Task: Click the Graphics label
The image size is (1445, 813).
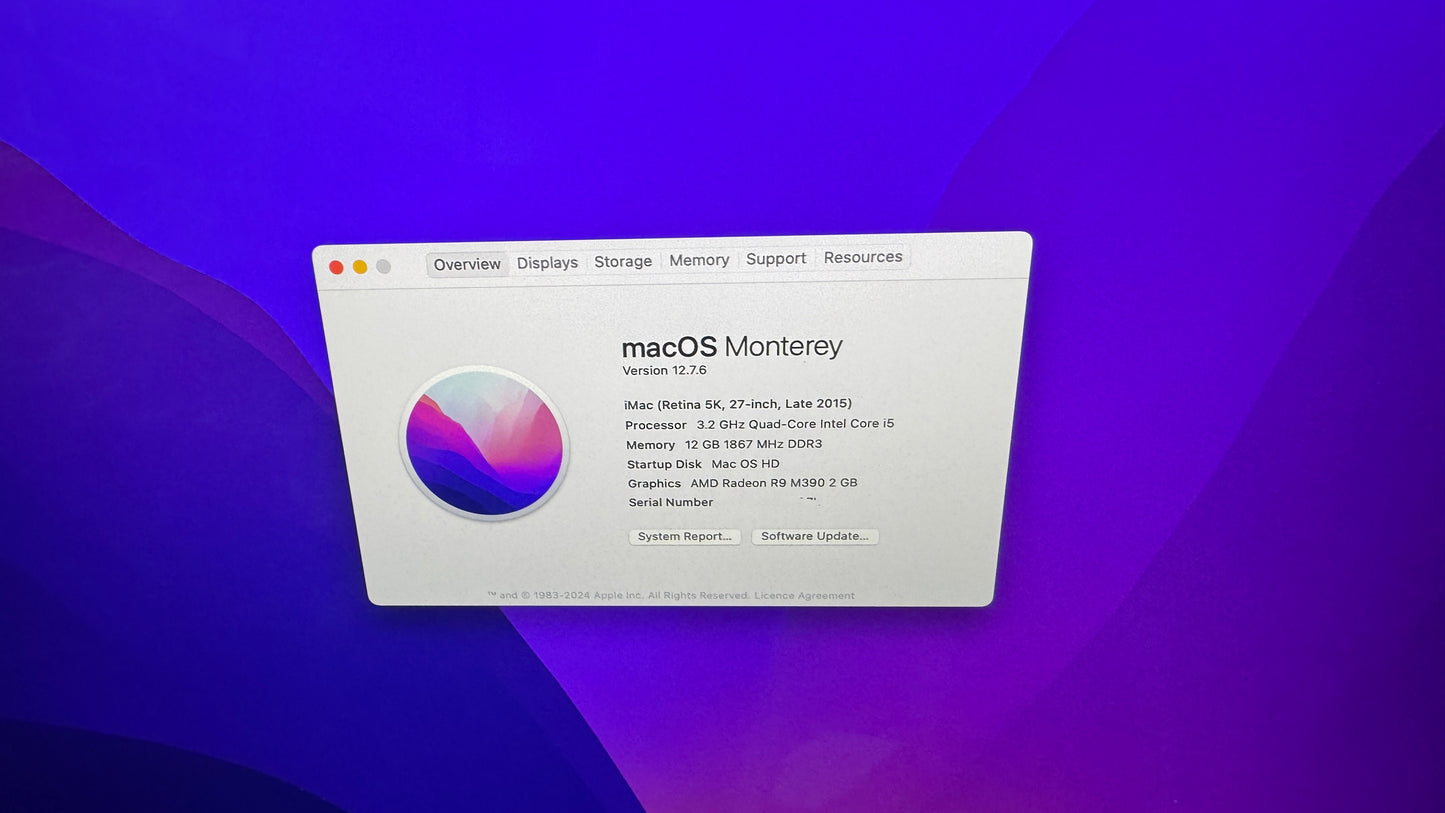Action: (654, 484)
